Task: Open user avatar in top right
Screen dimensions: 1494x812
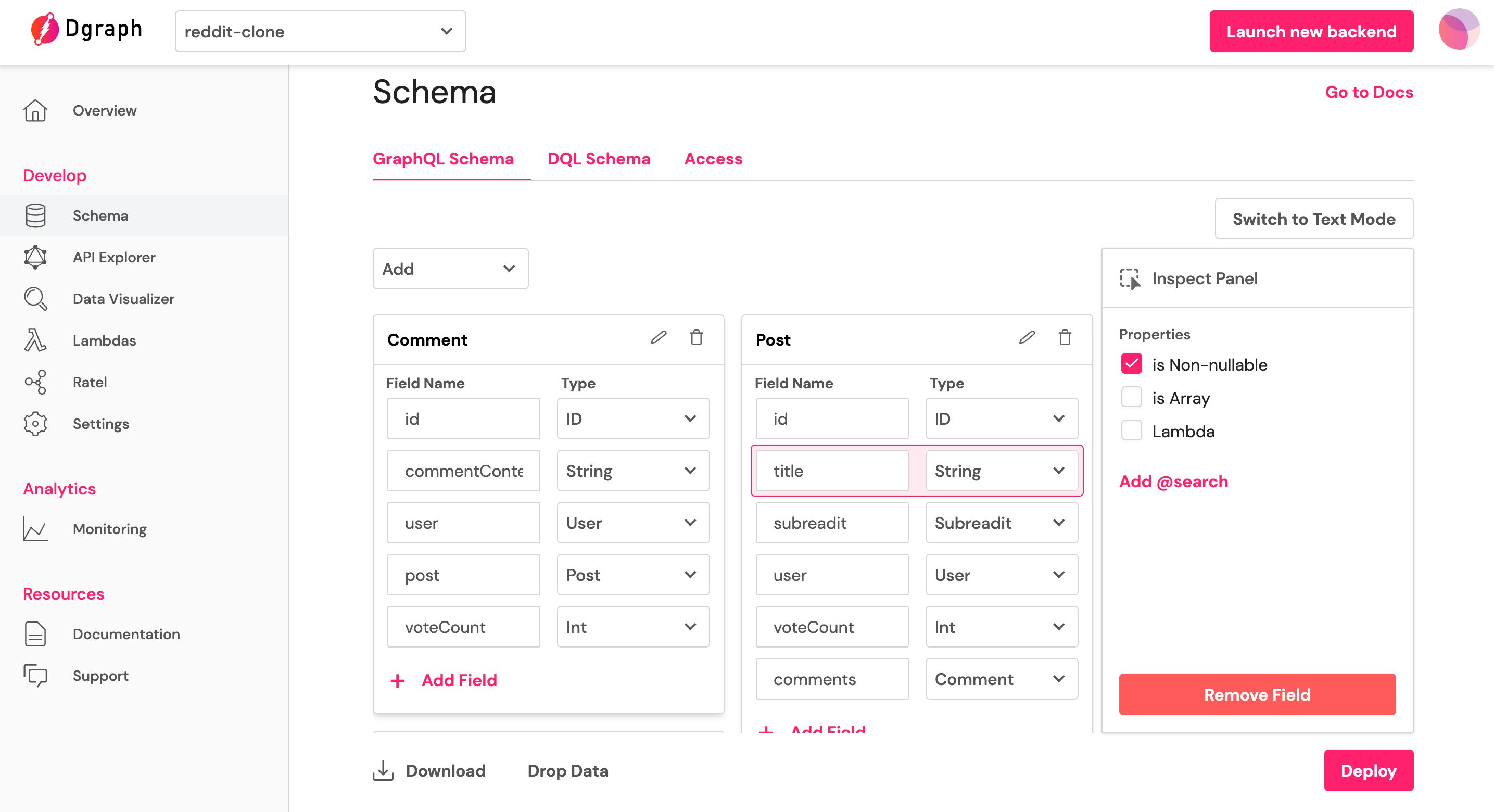Action: (x=1459, y=30)
